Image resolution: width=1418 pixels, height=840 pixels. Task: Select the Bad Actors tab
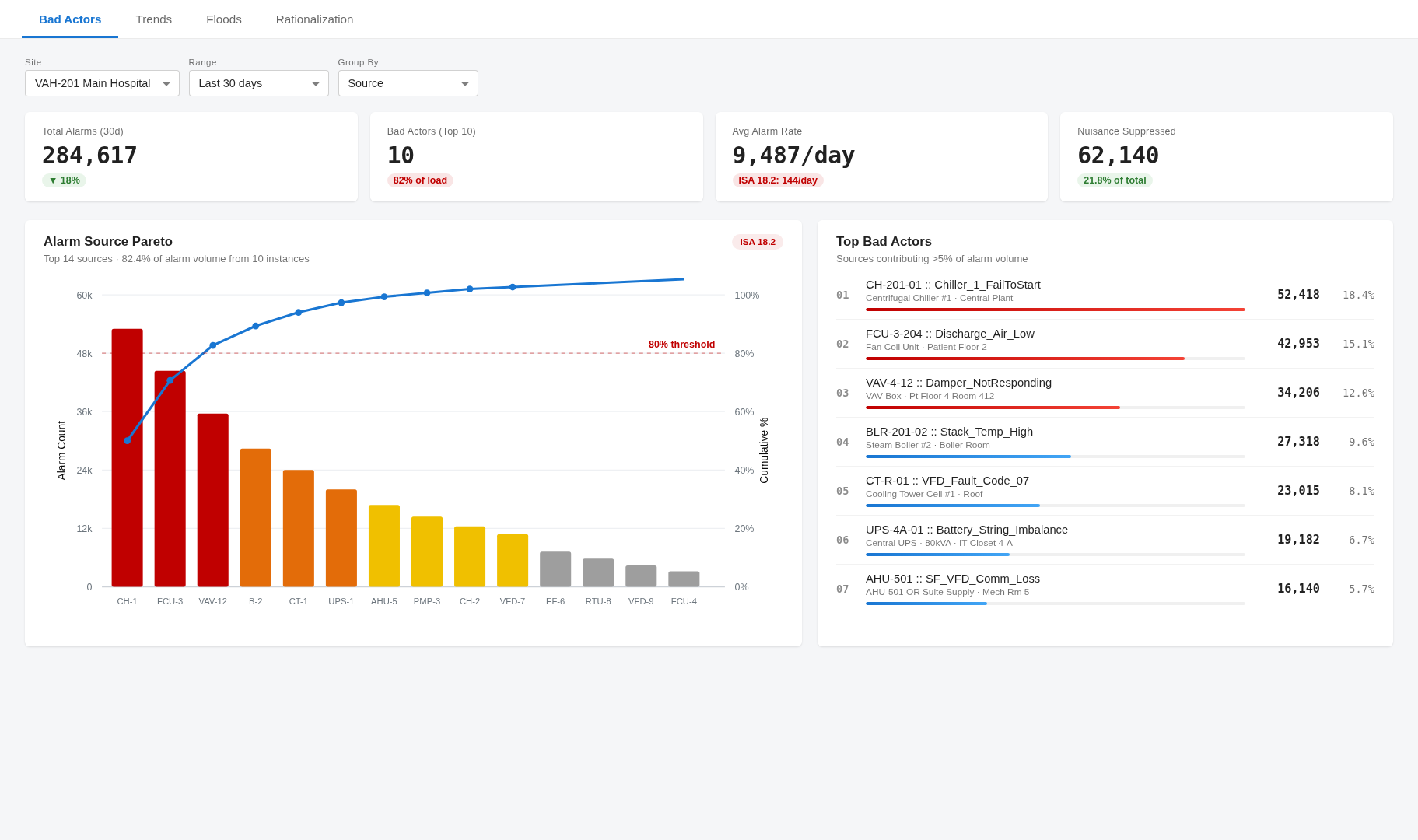[x=70, y=19]
